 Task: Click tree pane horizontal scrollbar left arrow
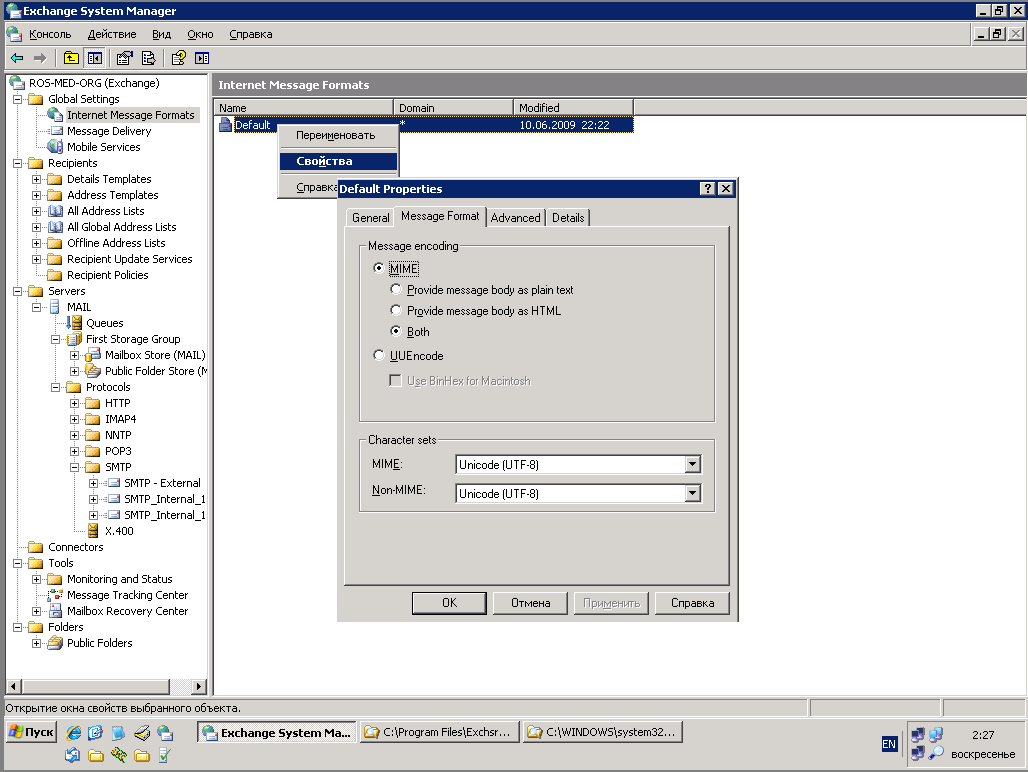coord(14,686)
